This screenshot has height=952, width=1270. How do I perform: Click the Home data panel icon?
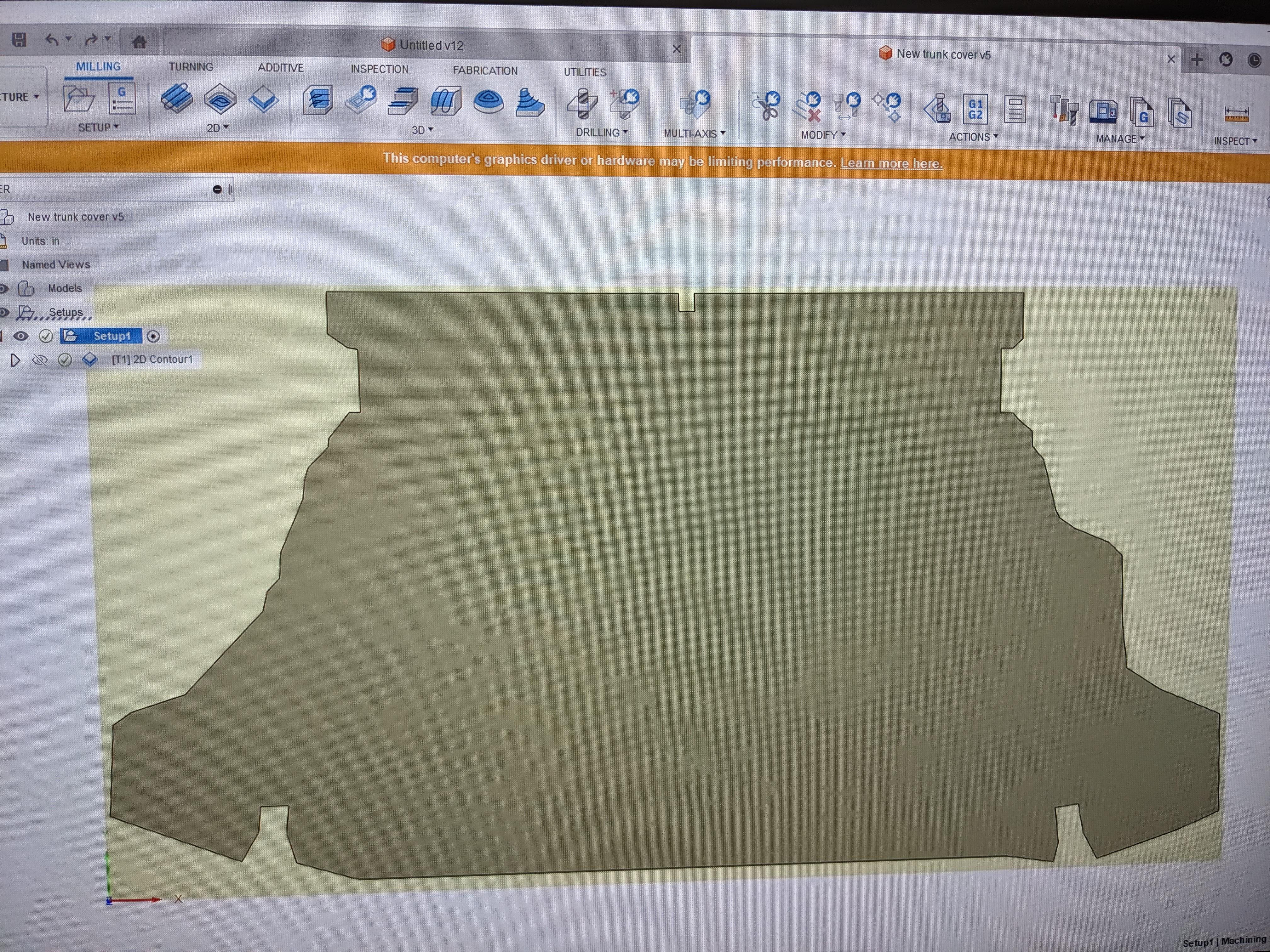[139, 41]
